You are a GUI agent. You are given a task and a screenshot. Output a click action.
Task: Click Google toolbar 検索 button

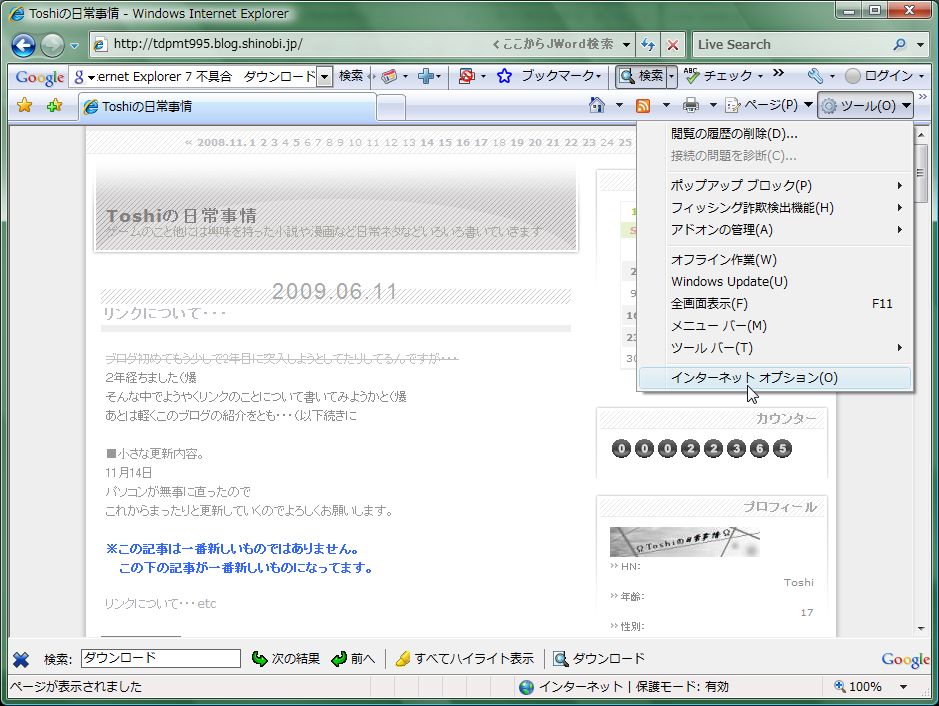pos(351,75)
